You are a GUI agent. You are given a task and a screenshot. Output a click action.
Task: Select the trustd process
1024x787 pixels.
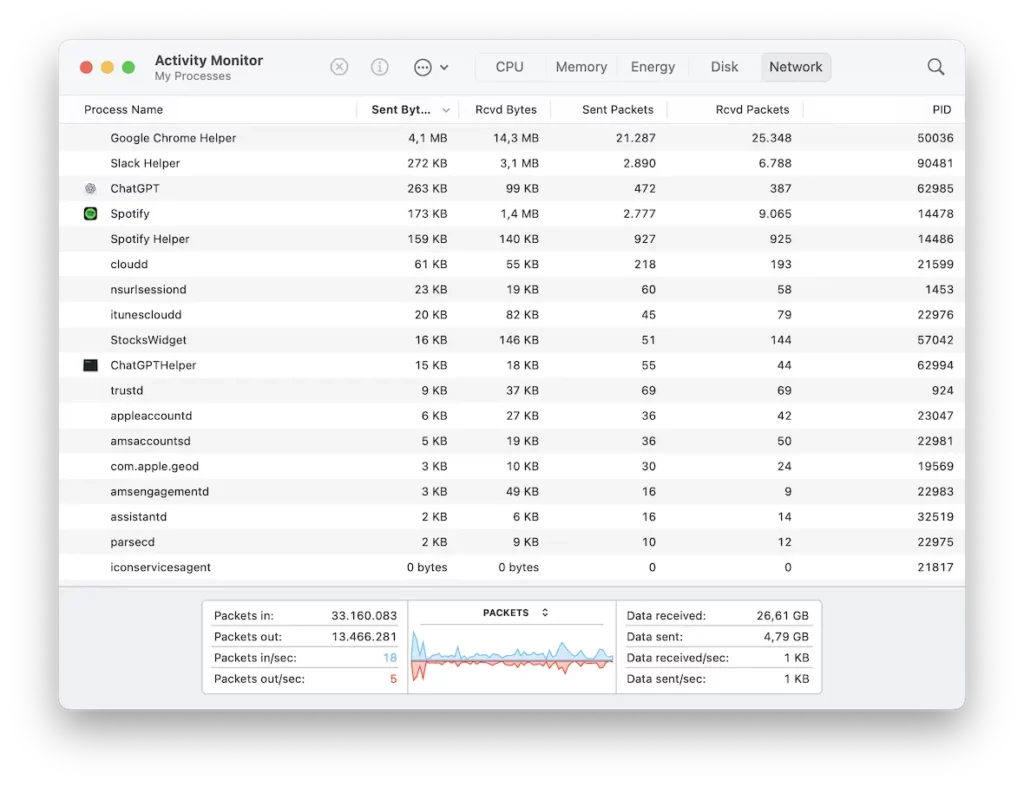click(x=126, y=391)
